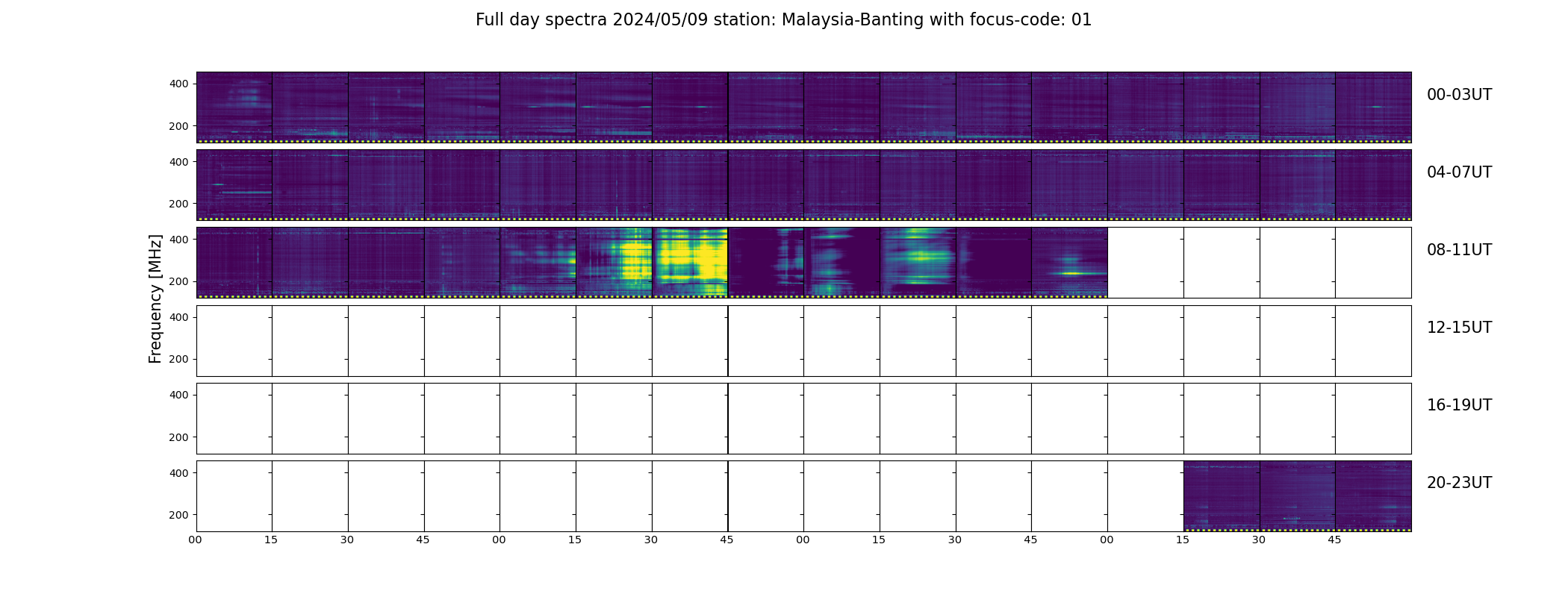The height and width of the screenshot is (597, 1568).
Task: Click the last colored panel in the 08-11UT row
Action: pos(1069,263)
